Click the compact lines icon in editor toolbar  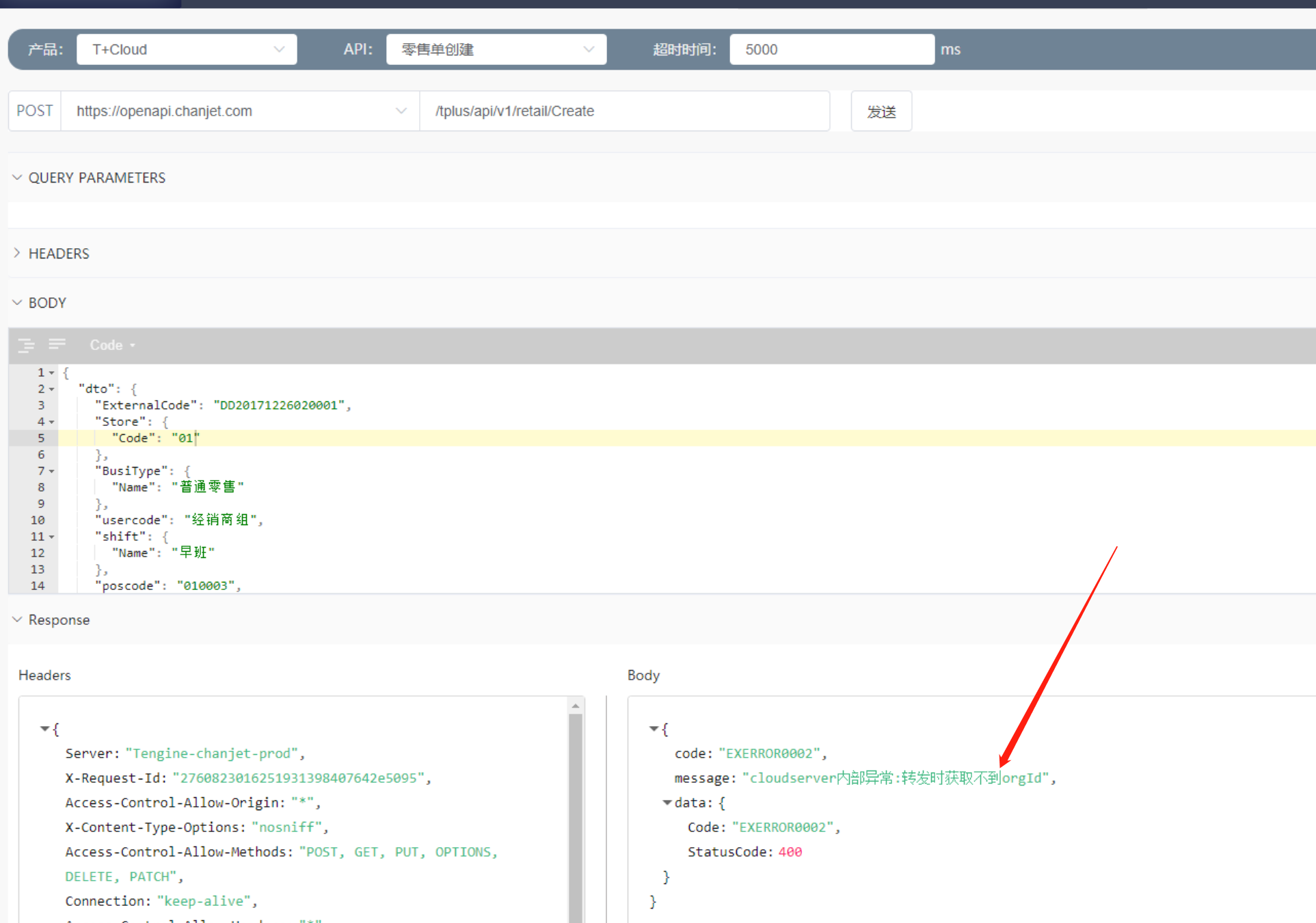coord(57,344)
